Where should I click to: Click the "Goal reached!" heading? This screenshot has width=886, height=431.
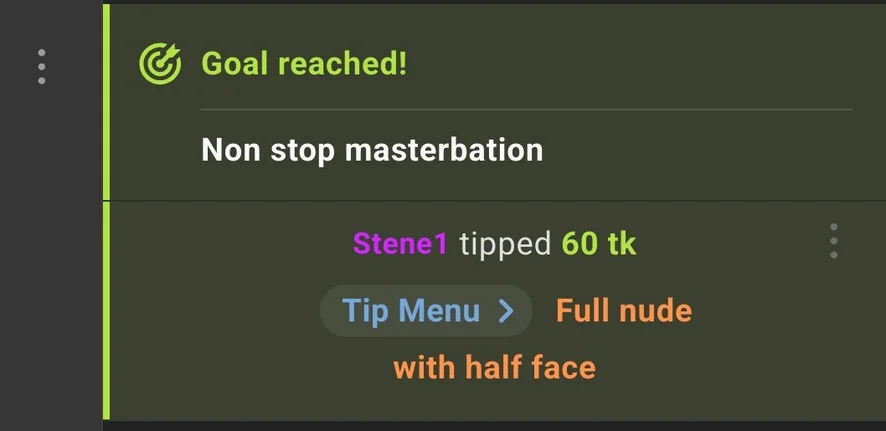tap(304, 65)
